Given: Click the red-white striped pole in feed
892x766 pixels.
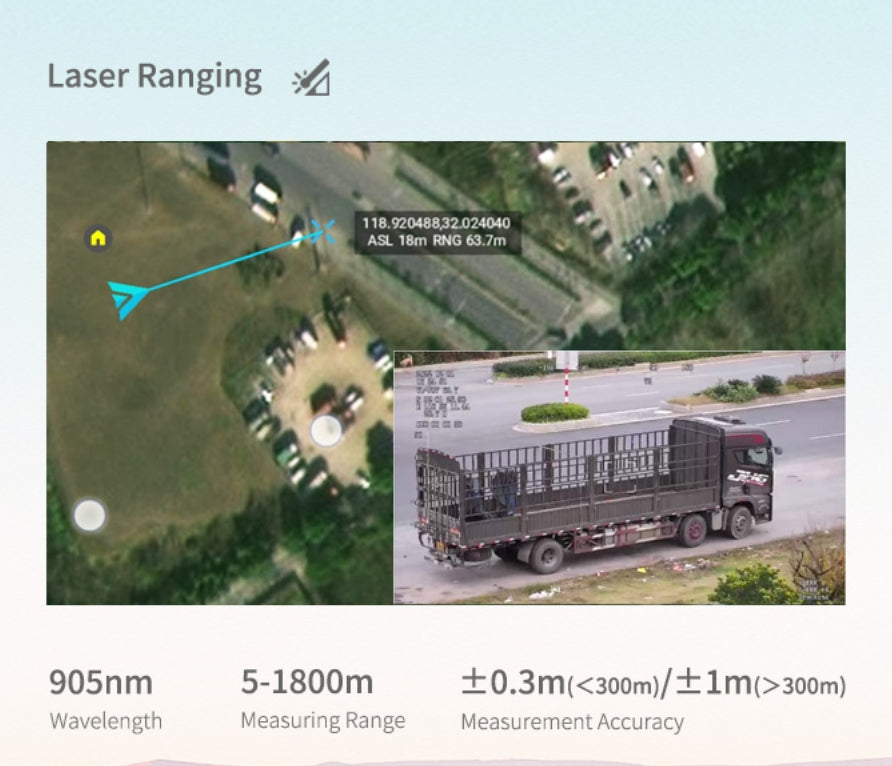Looking at the screenshot, I should (x=566, y=386).
